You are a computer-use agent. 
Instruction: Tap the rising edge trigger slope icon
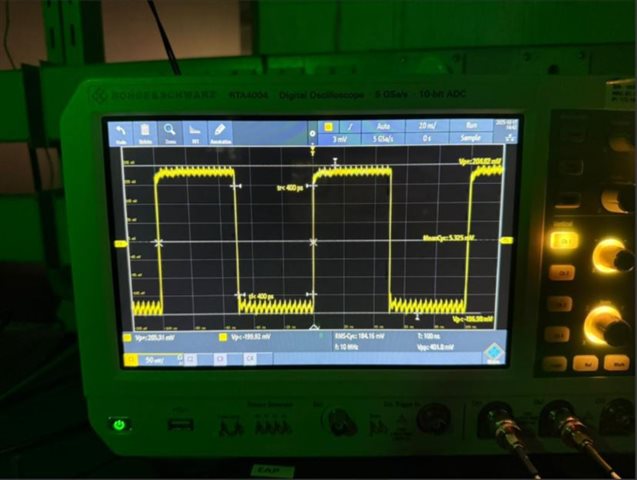[x=350, y=127]
